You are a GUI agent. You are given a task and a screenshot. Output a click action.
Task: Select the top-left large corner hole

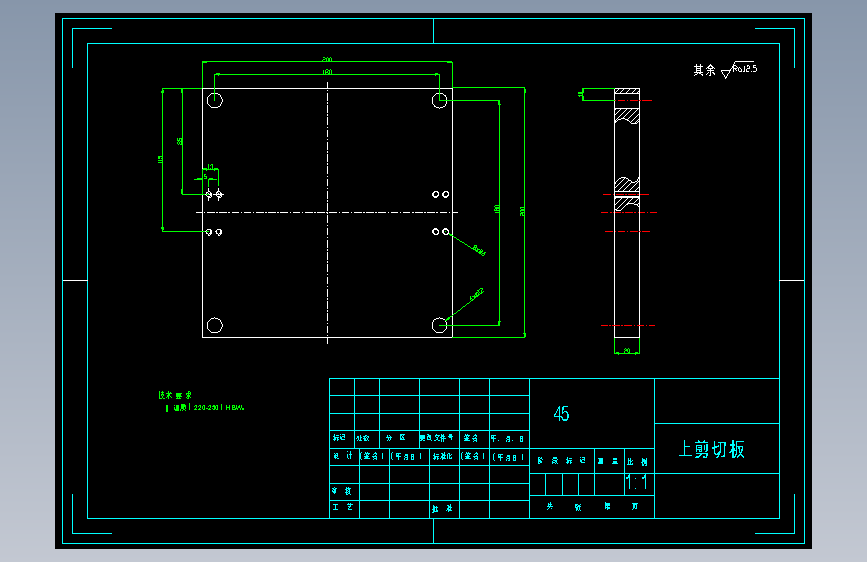(x=215, y=100)
